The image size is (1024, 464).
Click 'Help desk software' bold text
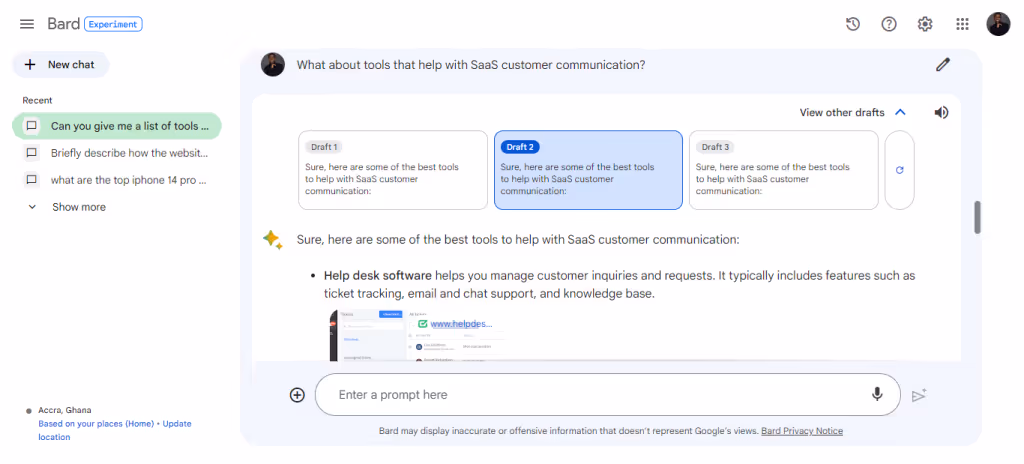point(377,276)
